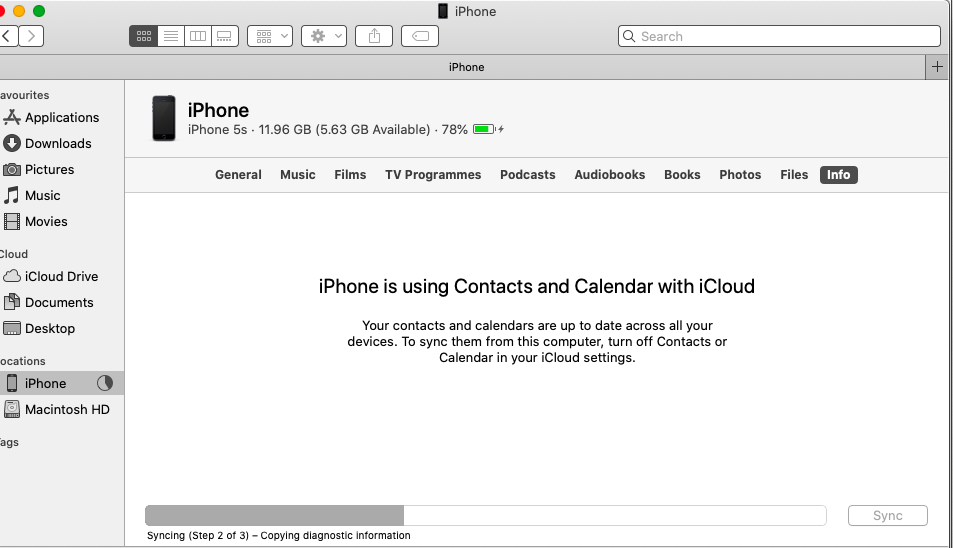The width and height of the screenshot is (953, 548).
Task: Select the Info tab
Action: click(x=838, y=175)
